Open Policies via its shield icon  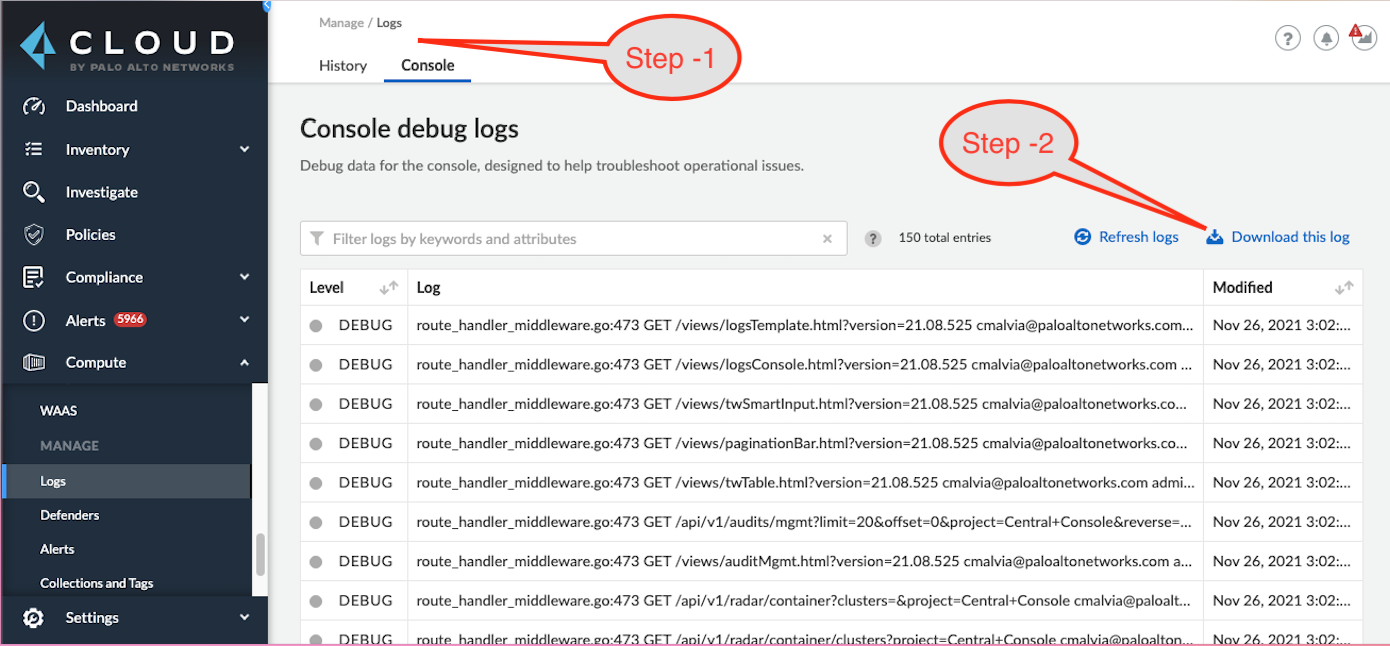[33, 234]
